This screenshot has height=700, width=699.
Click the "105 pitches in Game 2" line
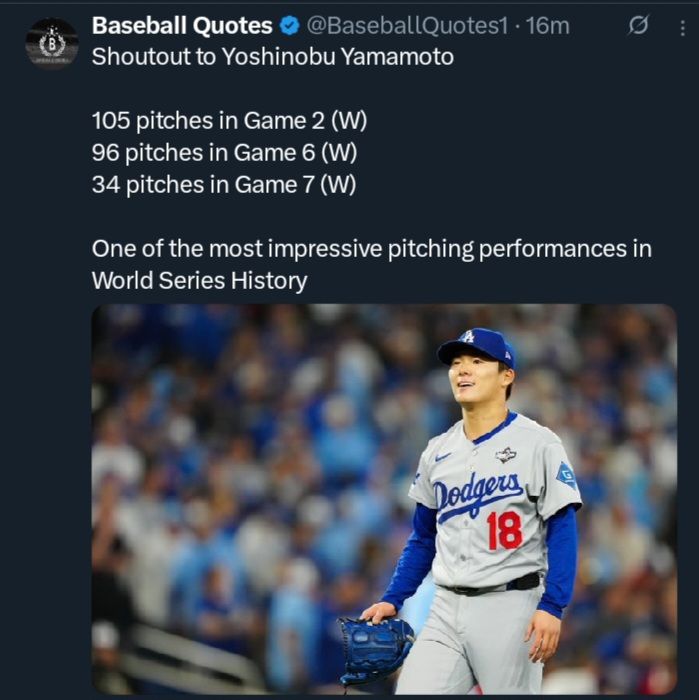(x=229, y=122)
